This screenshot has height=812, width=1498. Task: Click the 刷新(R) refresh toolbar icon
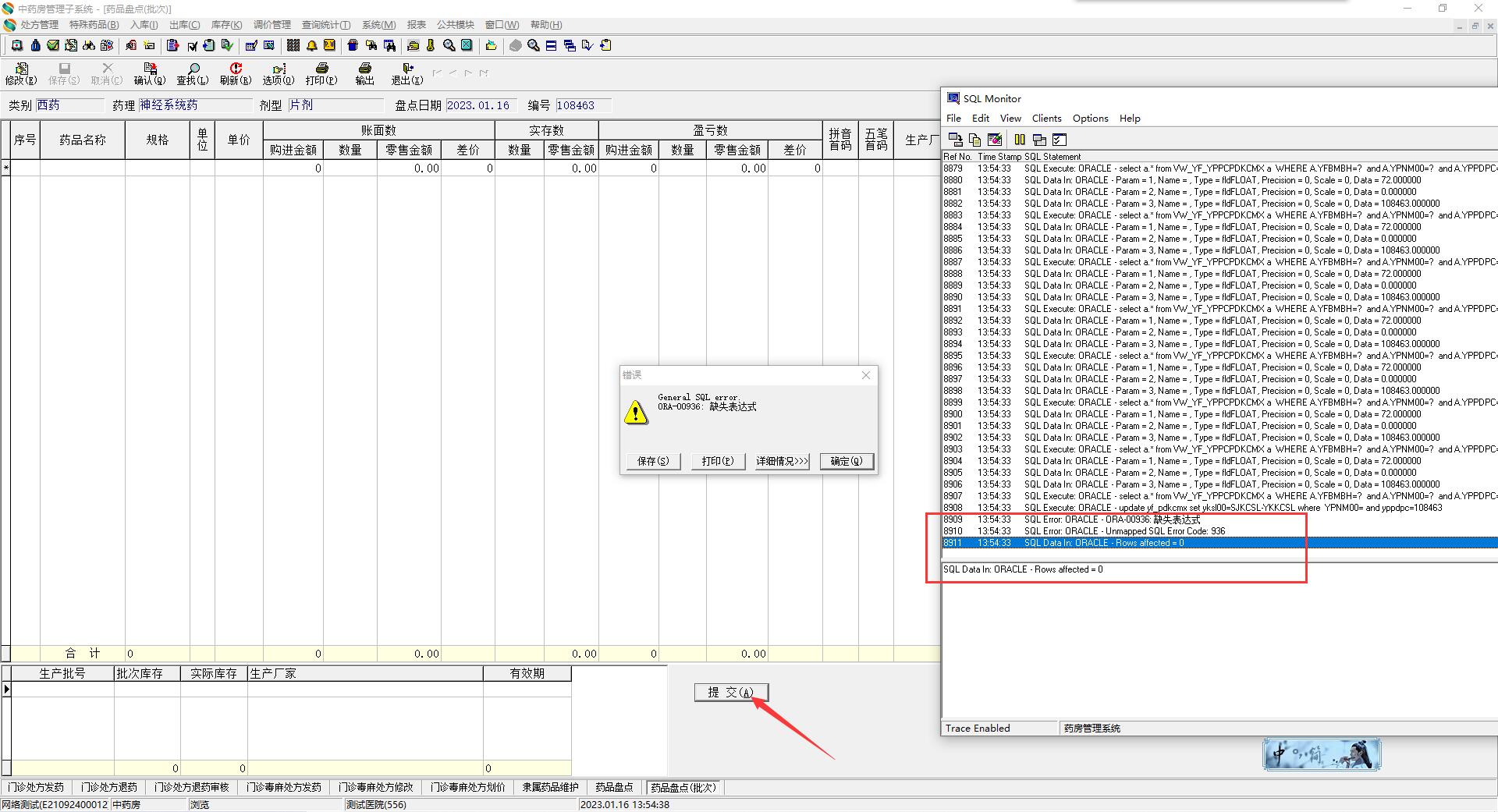[x=236, y=74]
